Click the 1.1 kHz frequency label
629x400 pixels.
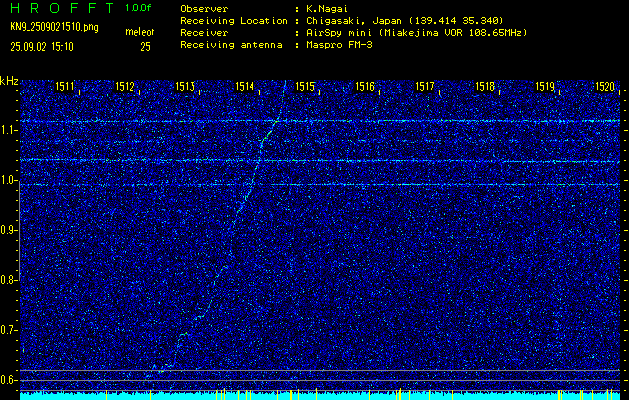coord(8,130)
